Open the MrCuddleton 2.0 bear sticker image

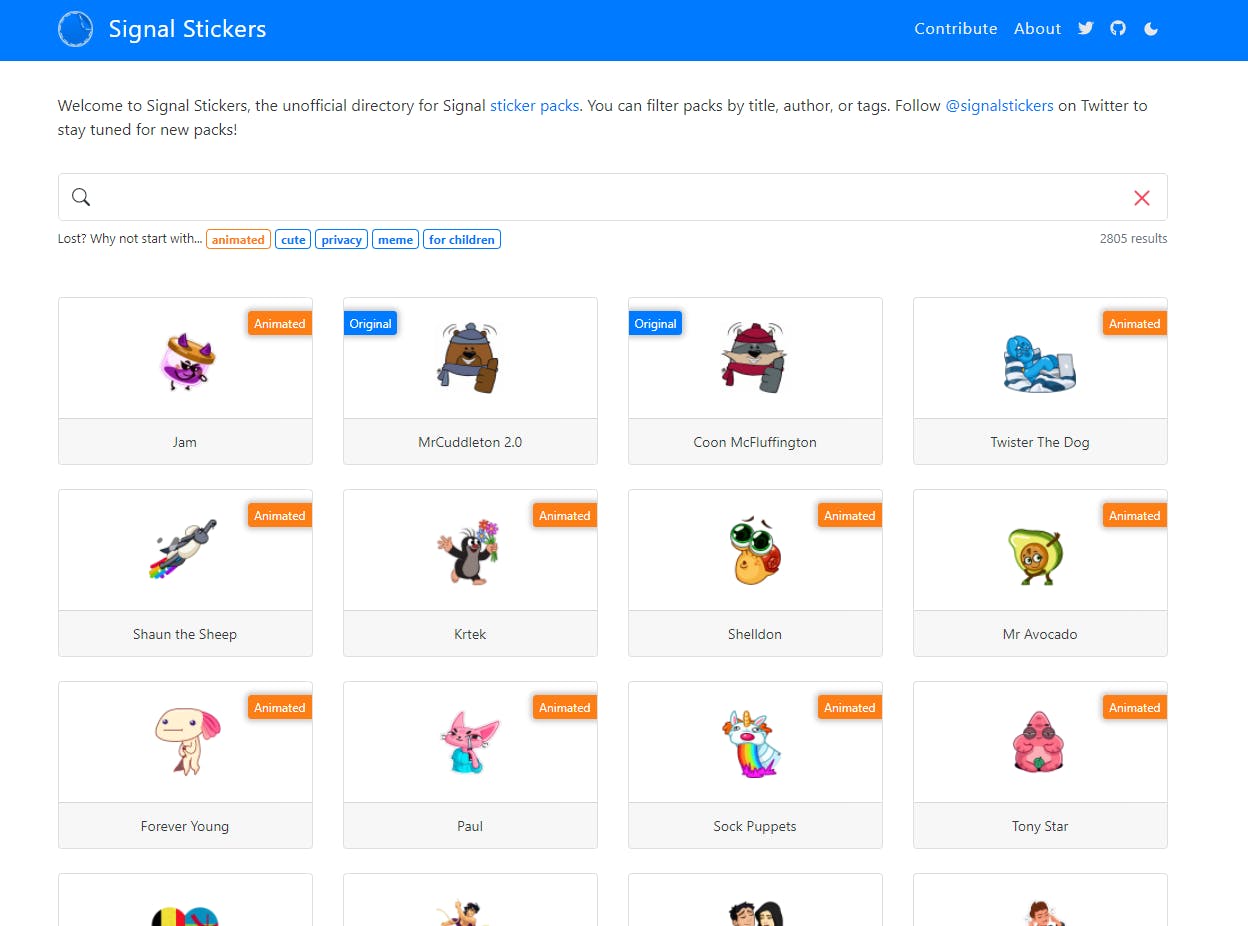pos(470,358)
